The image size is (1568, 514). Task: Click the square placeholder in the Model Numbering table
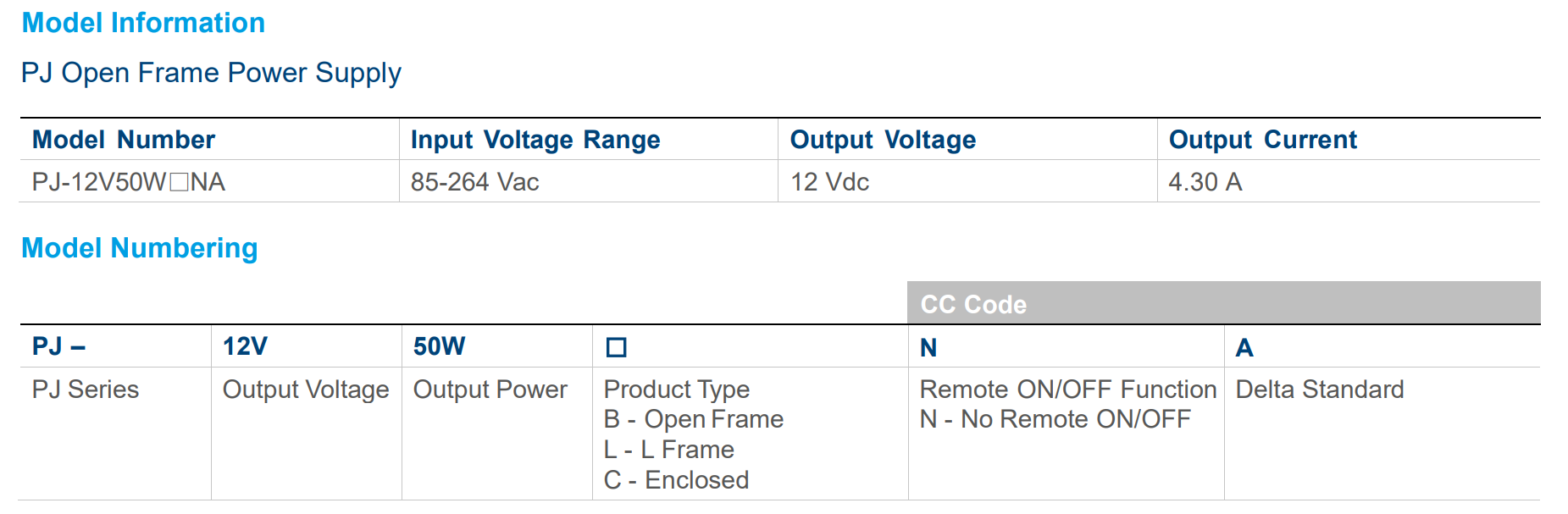pyautogui.click(x=616, y=347)
